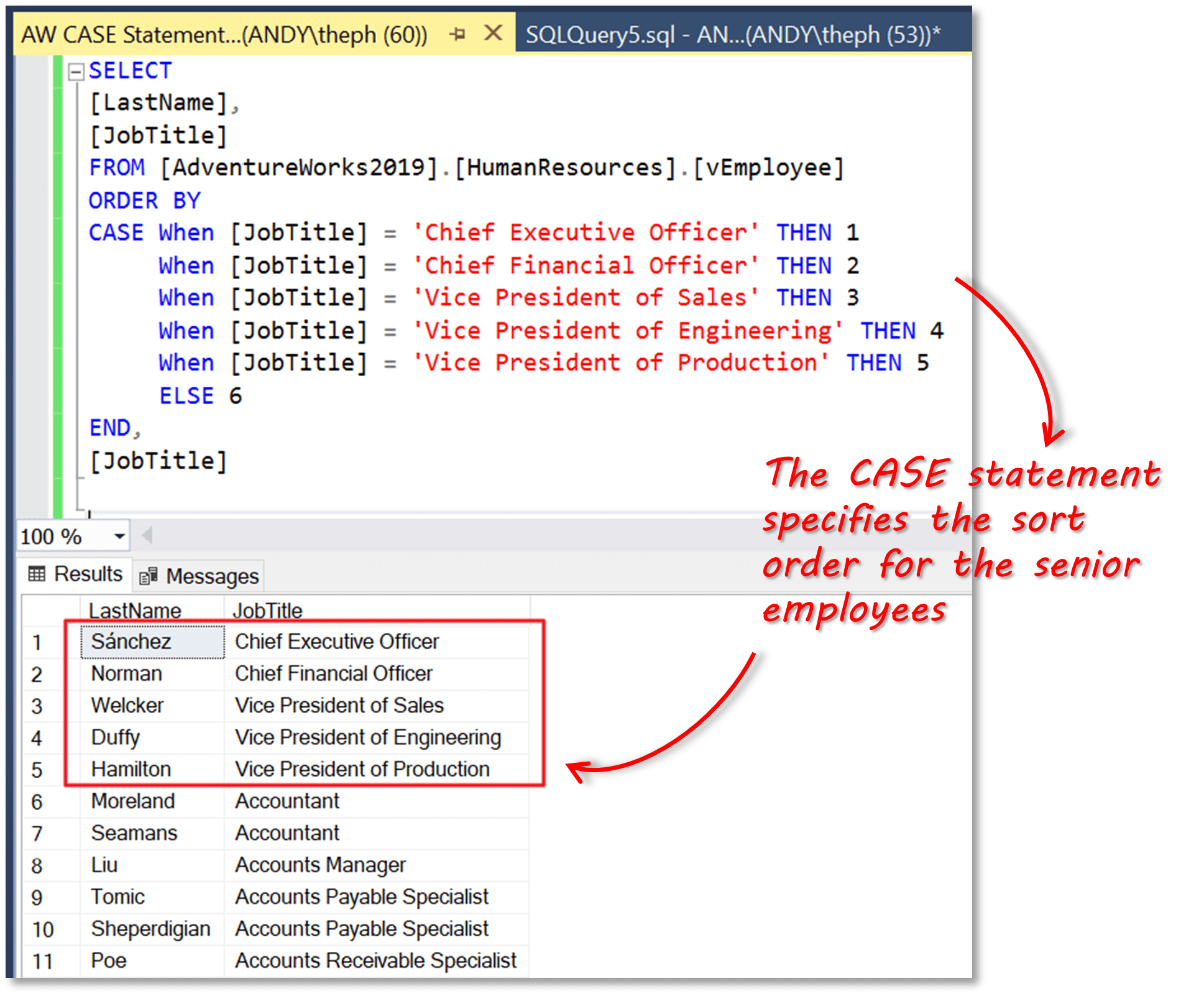Image resolution: width=1204 pixels, height=996 pixels.
Task: Click the LastName column header
Action: click(135, 611)
